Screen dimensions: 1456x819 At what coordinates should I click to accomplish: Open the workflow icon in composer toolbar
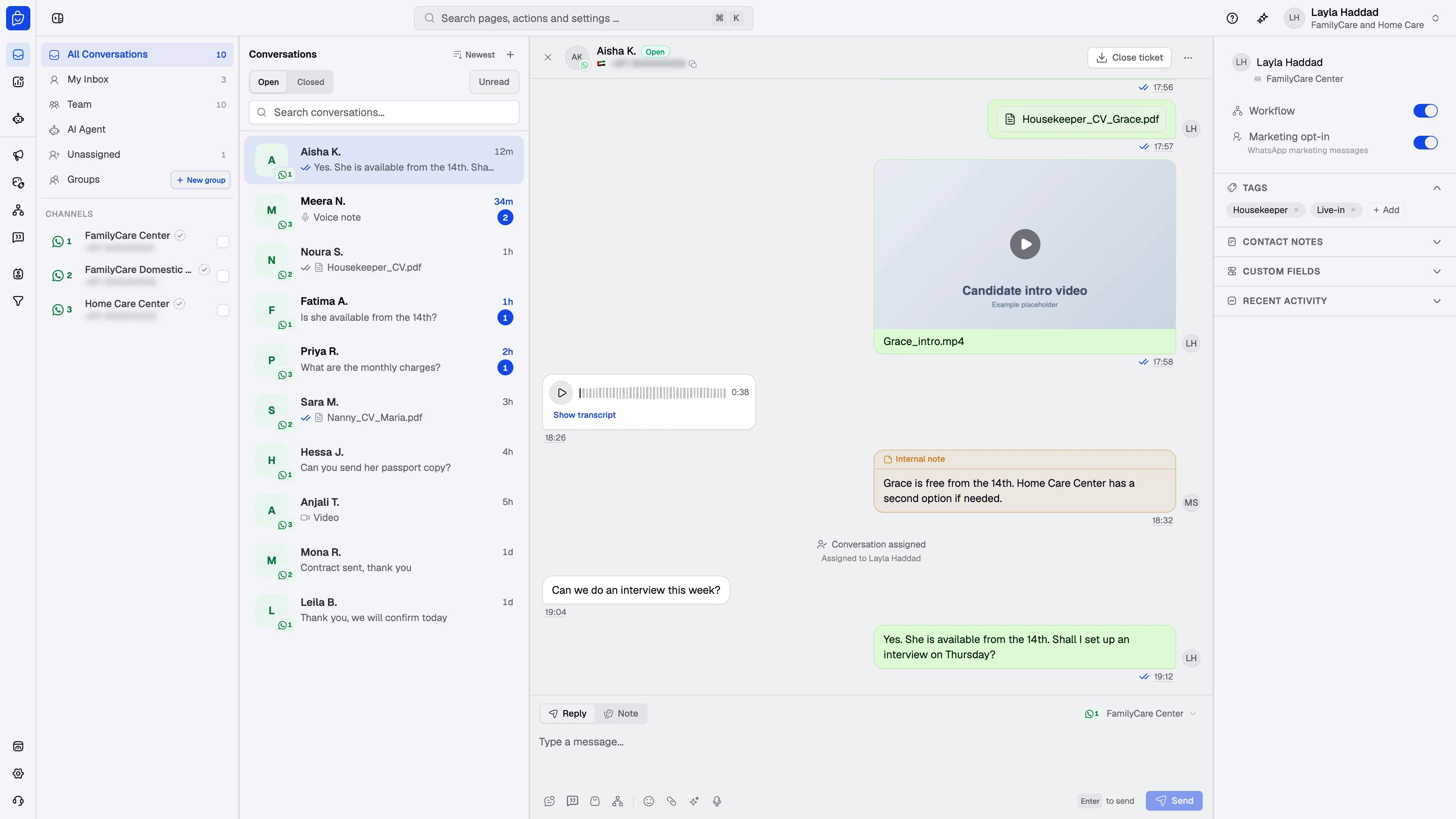click(x=617, y=801)
